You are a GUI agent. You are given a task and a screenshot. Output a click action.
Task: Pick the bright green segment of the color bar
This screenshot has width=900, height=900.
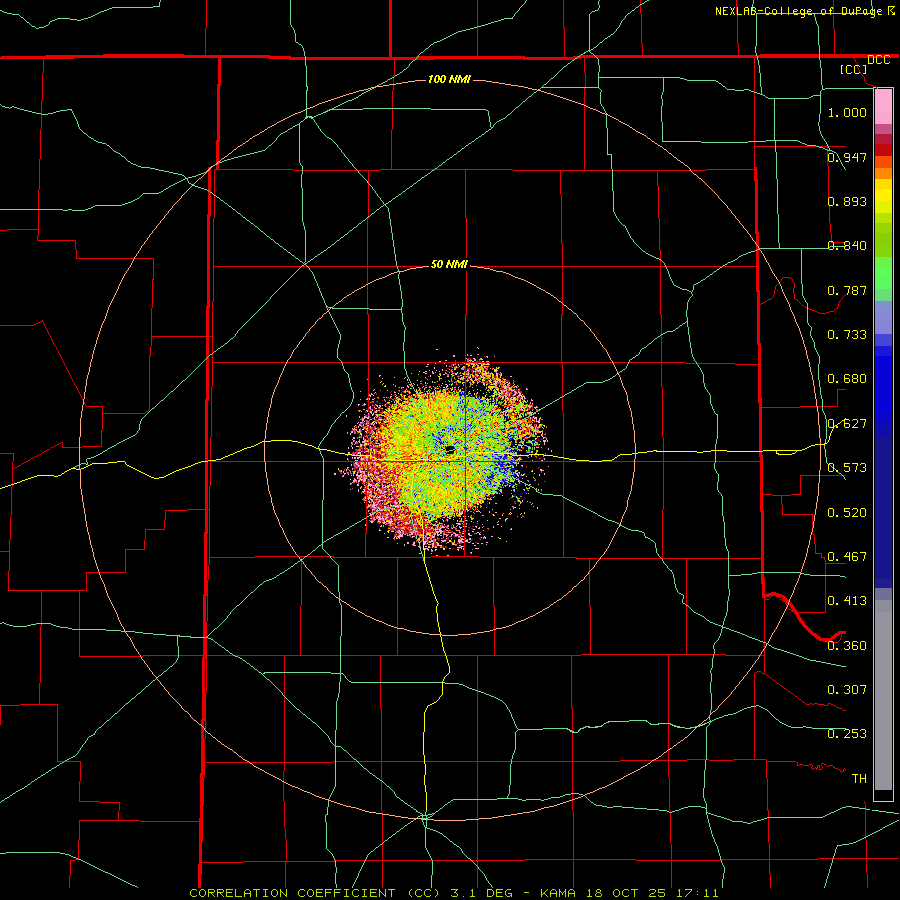coord(883,273)
